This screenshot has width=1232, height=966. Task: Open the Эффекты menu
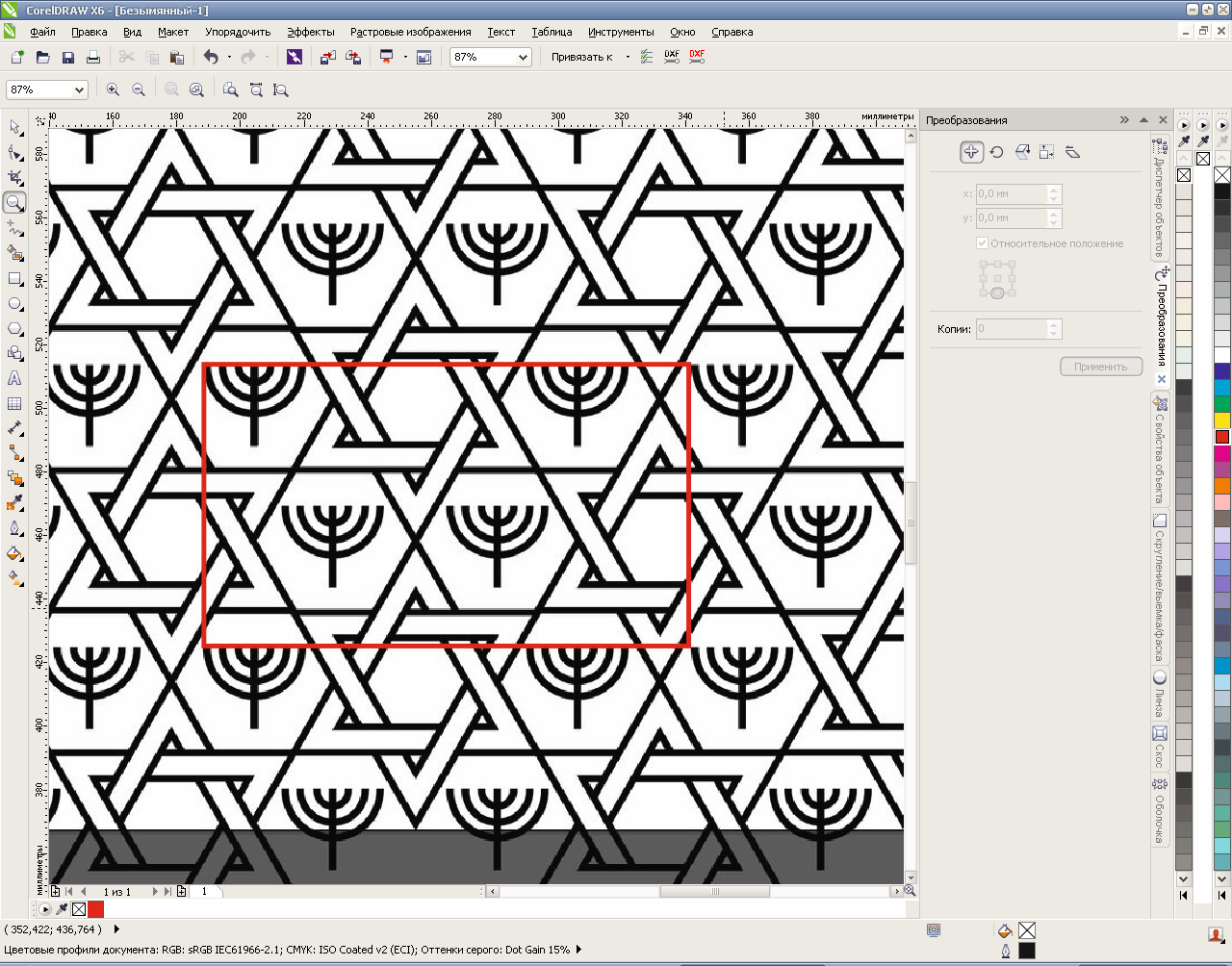311,32
